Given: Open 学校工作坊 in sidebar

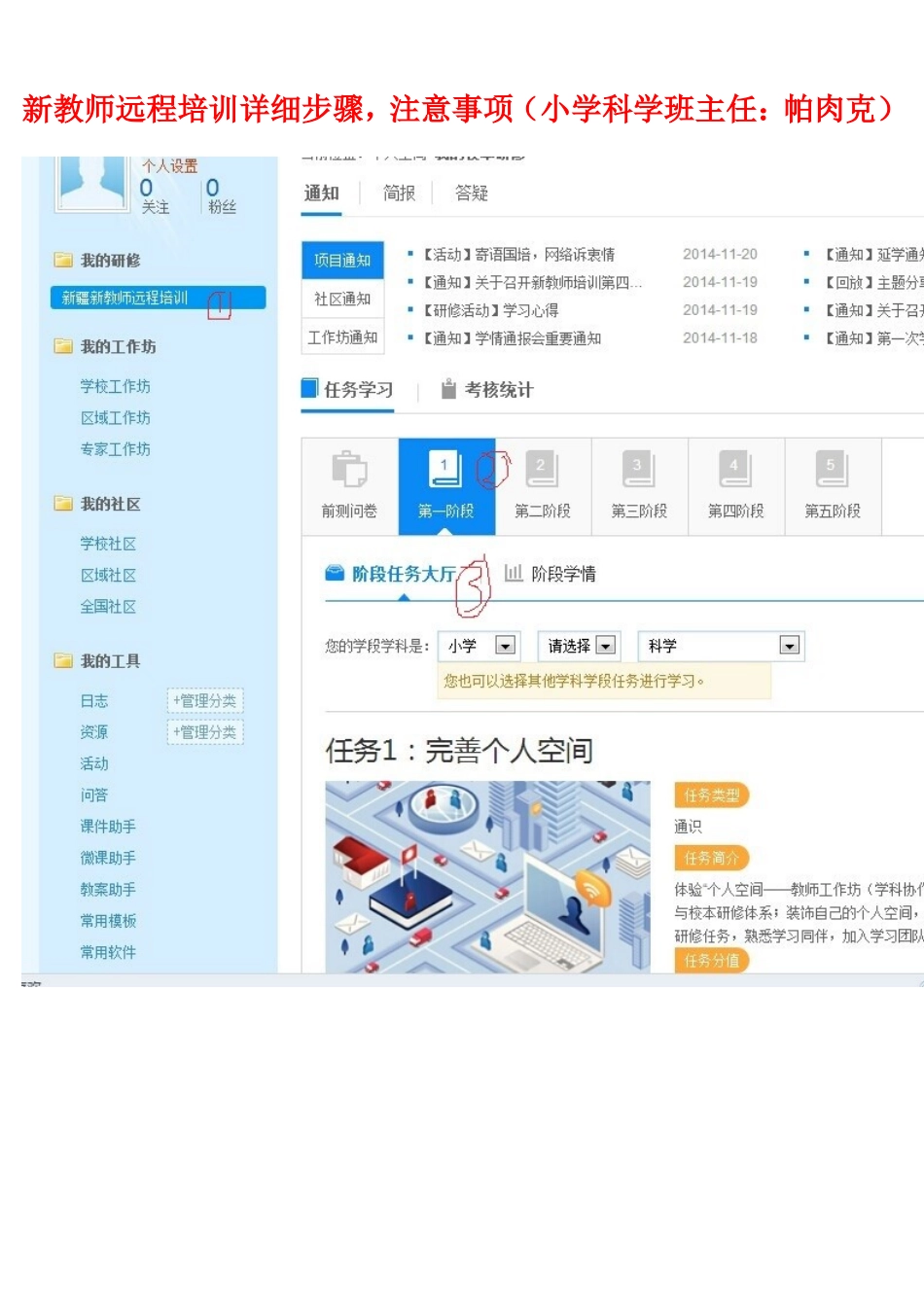Looking at the screenshot, I should tap(115, 386).
